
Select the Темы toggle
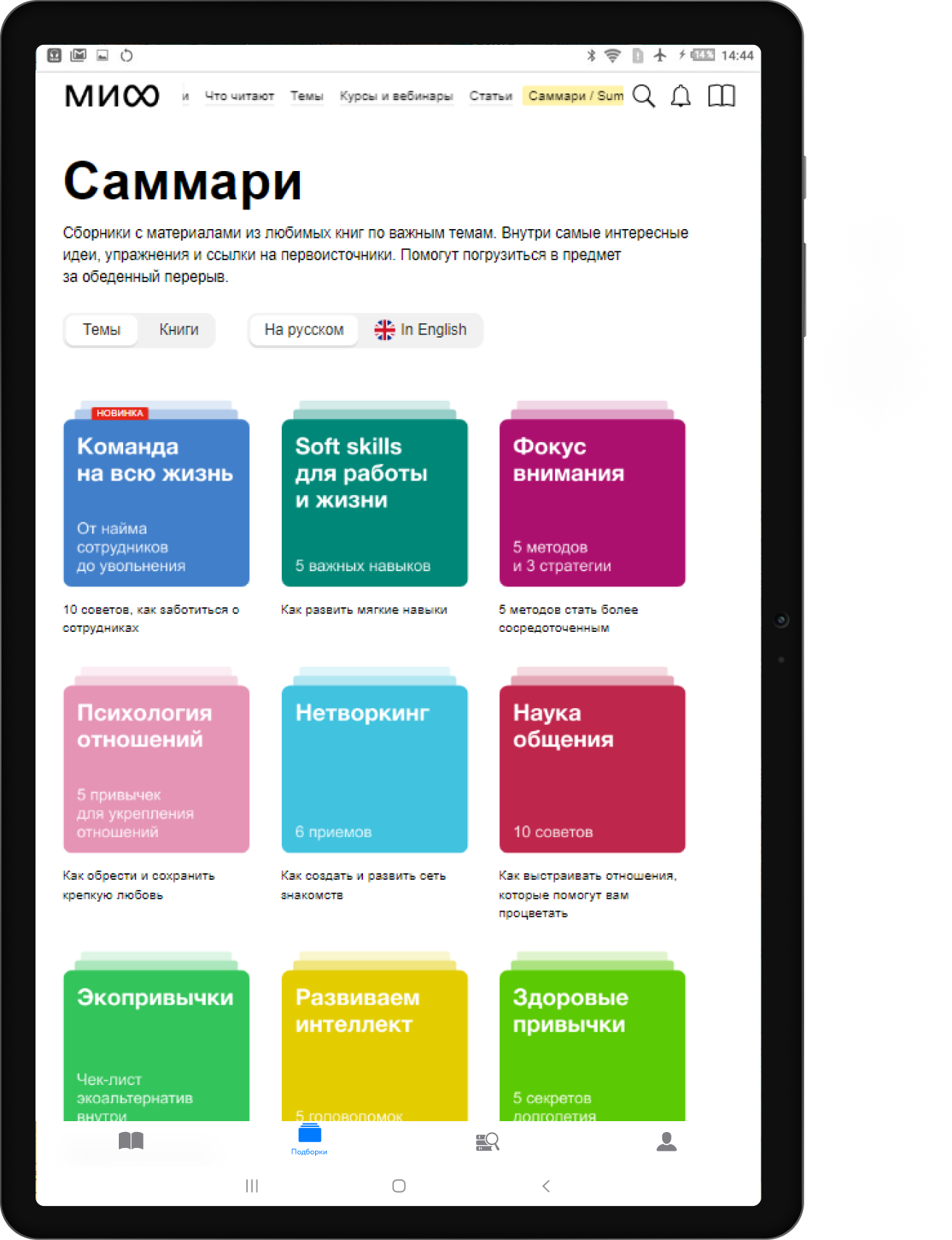[101, 330]
